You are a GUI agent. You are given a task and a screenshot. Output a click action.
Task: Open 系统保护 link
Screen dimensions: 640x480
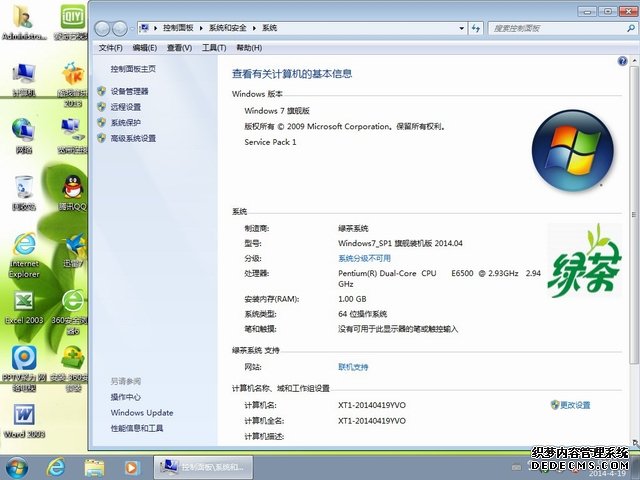(x=126, y=122)
